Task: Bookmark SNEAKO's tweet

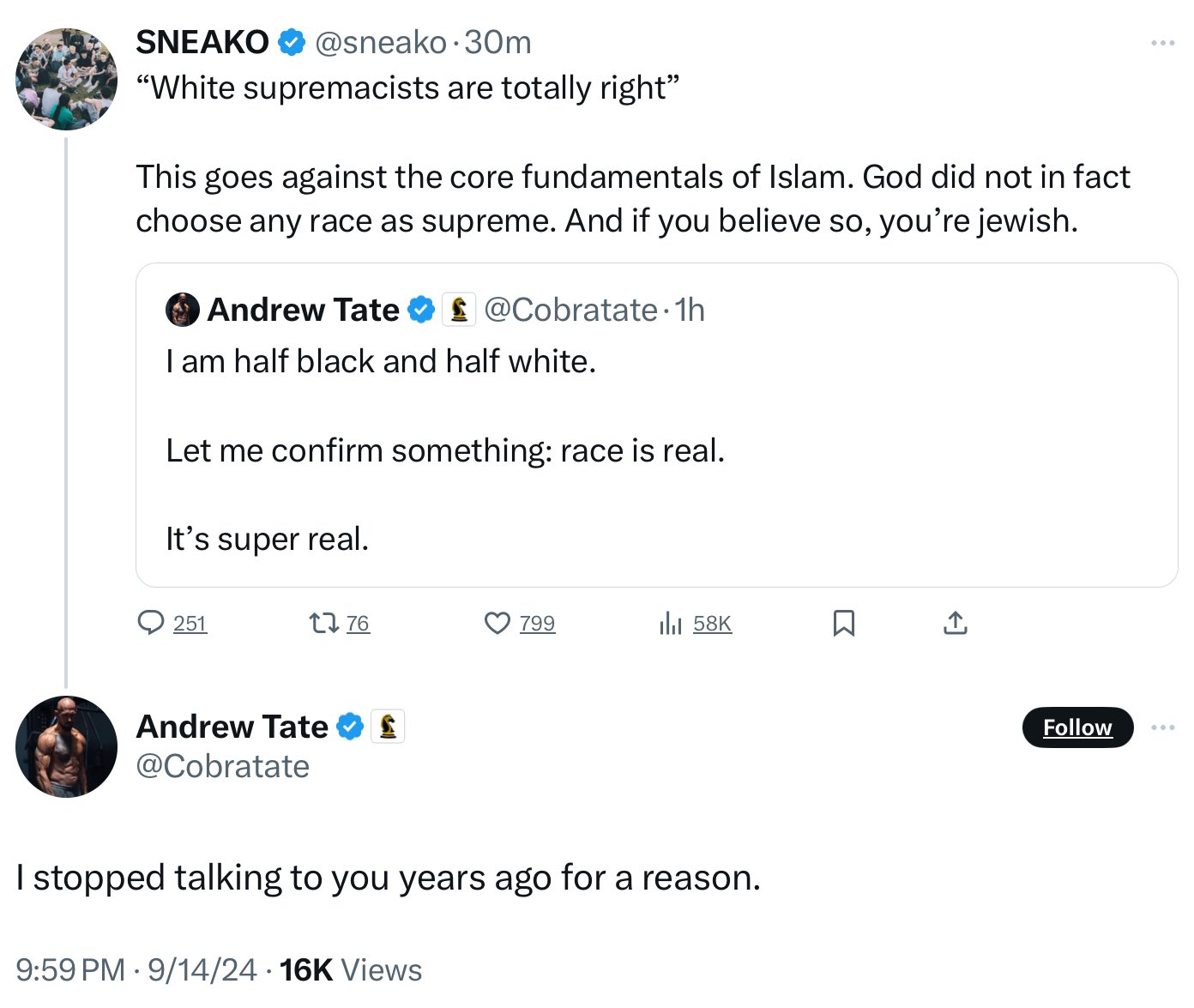Action: (843, 623)
